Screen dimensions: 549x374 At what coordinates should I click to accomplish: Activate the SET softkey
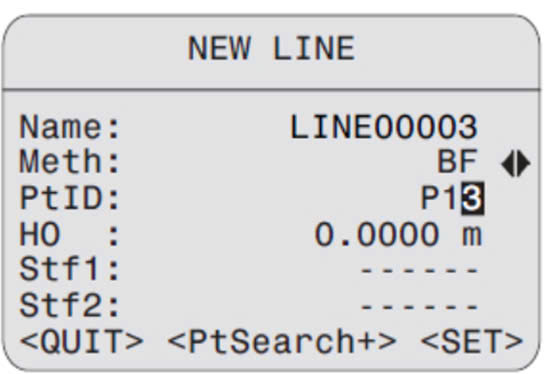(472, 341)
